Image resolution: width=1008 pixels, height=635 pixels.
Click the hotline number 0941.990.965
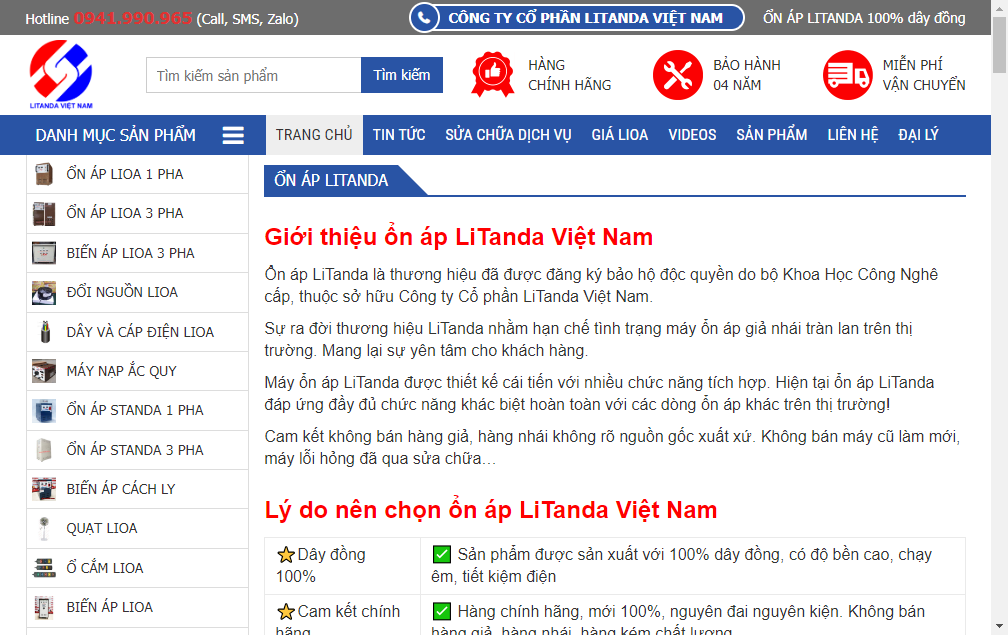(132, 19)
